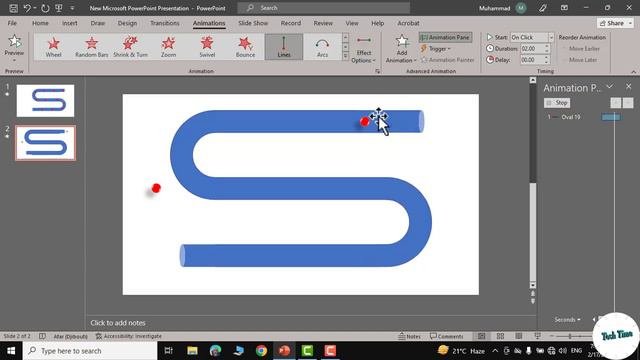Open the Share dropdown arrow
The height and width of the screenshot is (360, 640).
pyautogui.click(x=630, y=23)
